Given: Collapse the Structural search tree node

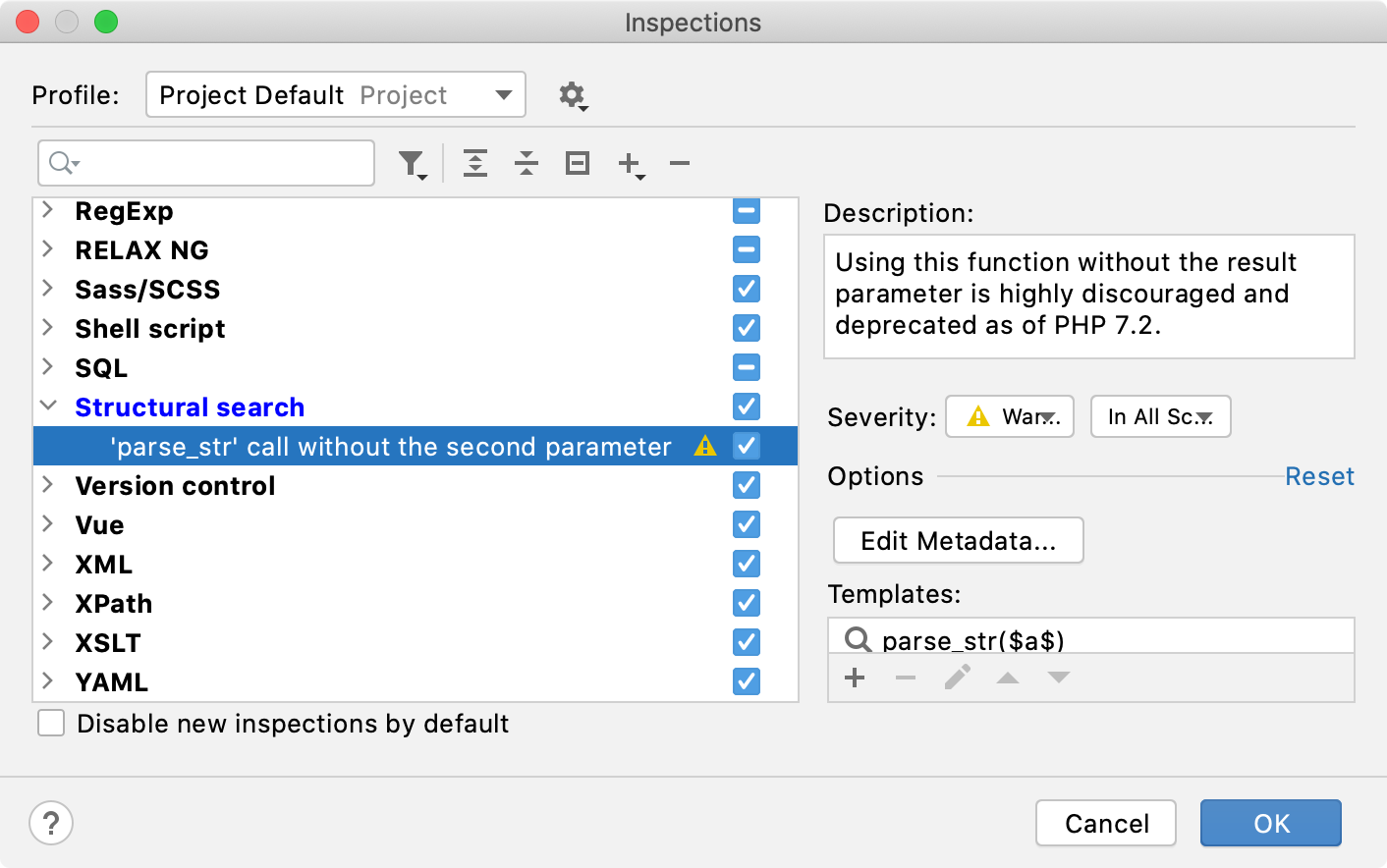Looking at the screenshot, I should pos(47,406).
